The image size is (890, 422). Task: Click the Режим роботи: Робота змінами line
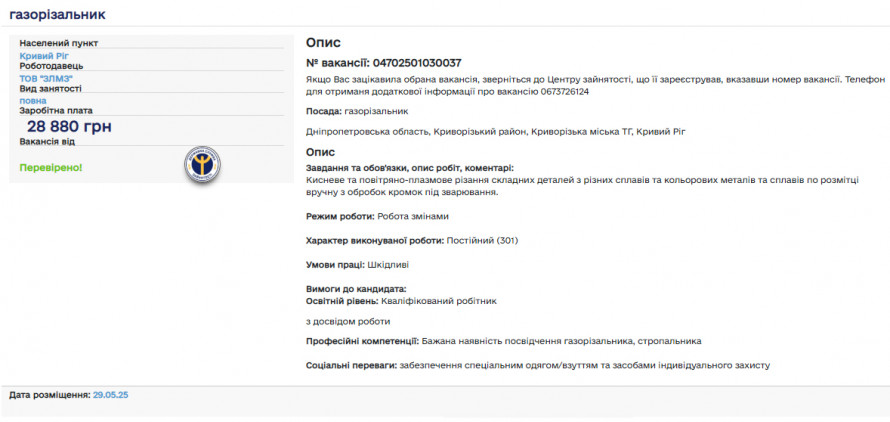click(x=377, y=216)
